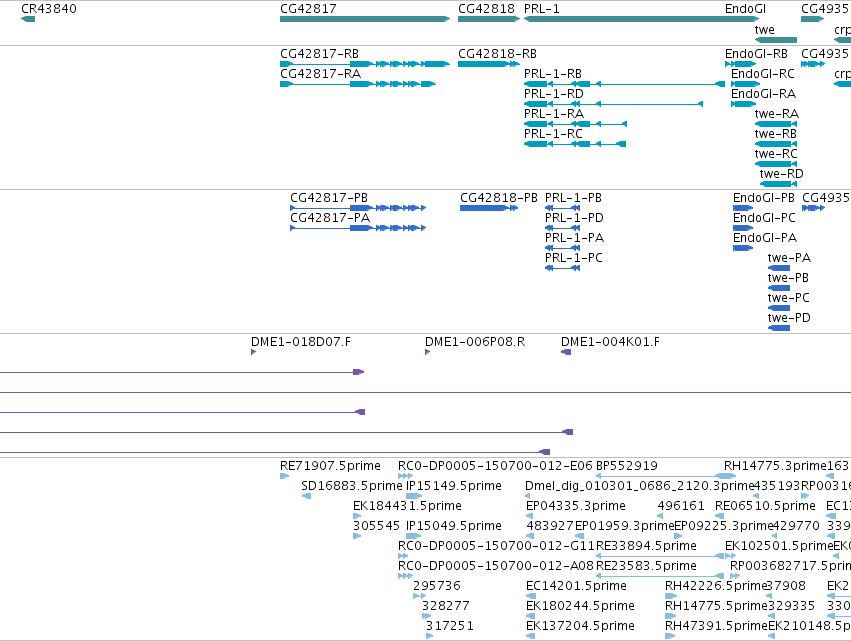Image resolution: width=851 pixels, height=641 pixels.
Task: Select the CG42818 gene bar
Action: tap(489, 19)
